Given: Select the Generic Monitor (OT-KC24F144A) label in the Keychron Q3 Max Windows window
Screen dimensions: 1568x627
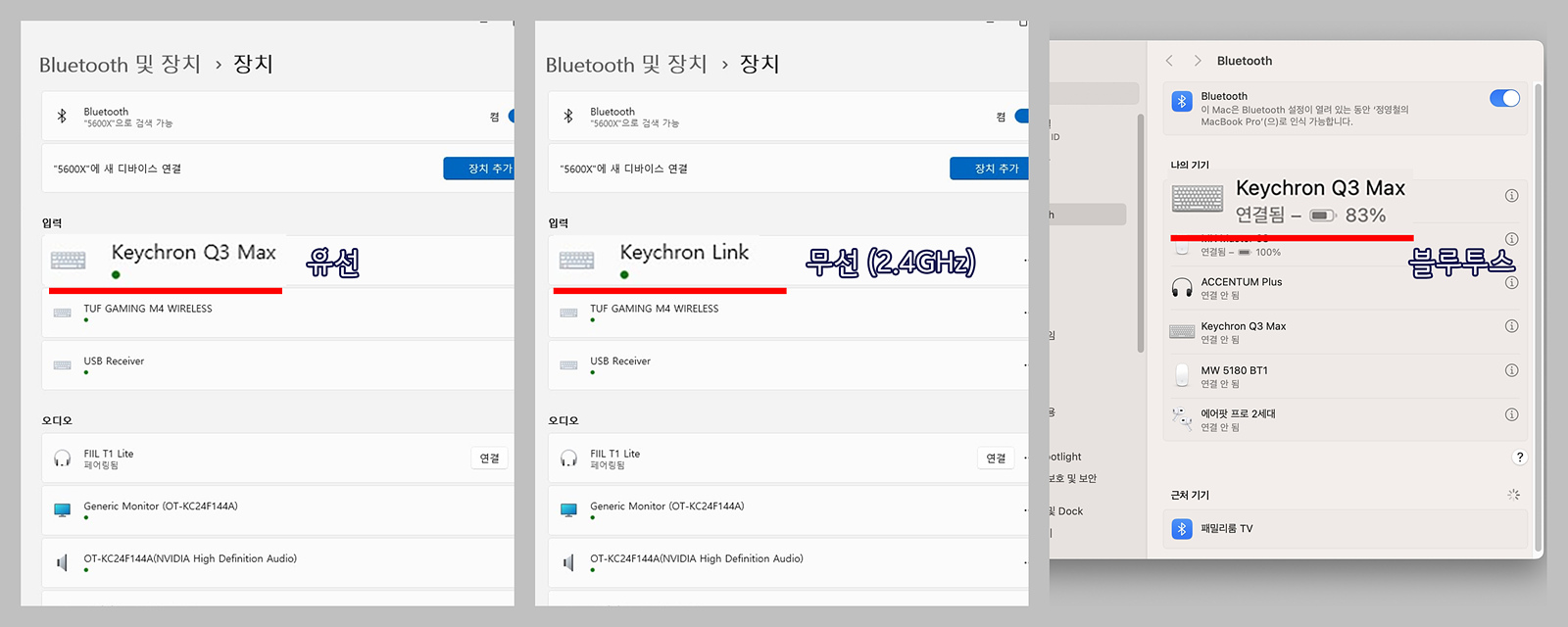Looking at the screenshot, I should (x=161, y=506).
